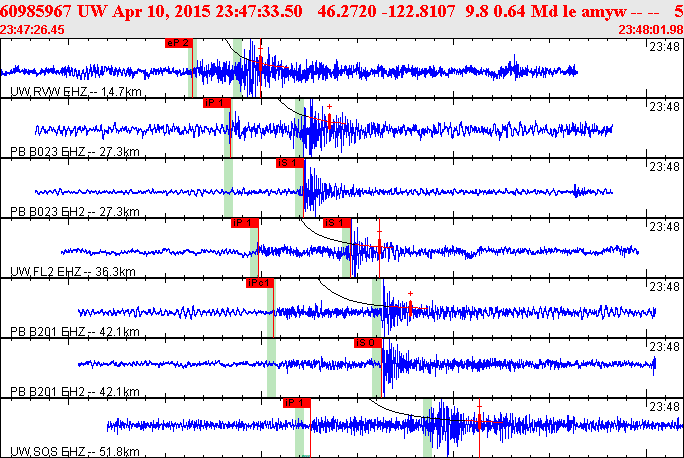Click the 23:48 time tick label on B201 EH2 trace
Screen dimensions: 684x458
pos(664,347)
